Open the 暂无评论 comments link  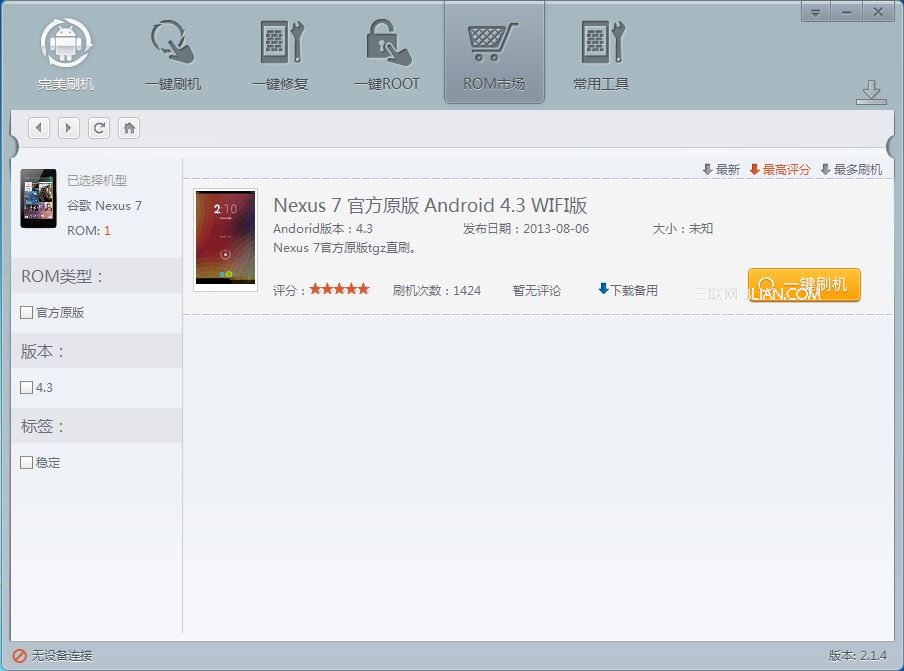pyautogui.click(x=537, y=291)
